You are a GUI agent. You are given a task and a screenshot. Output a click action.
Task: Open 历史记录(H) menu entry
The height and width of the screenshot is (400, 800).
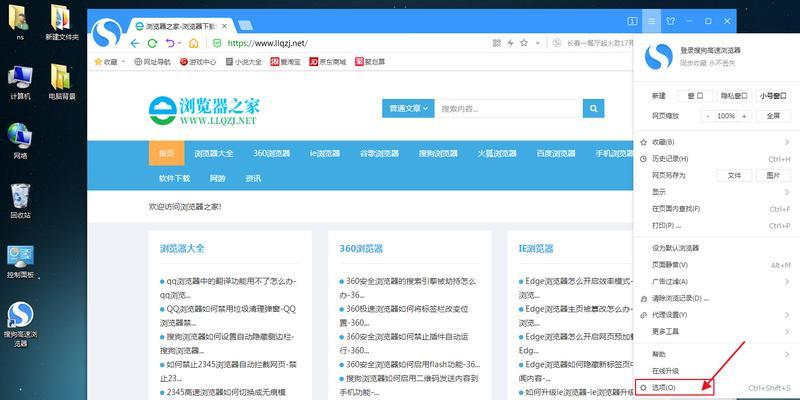point(716,159)
